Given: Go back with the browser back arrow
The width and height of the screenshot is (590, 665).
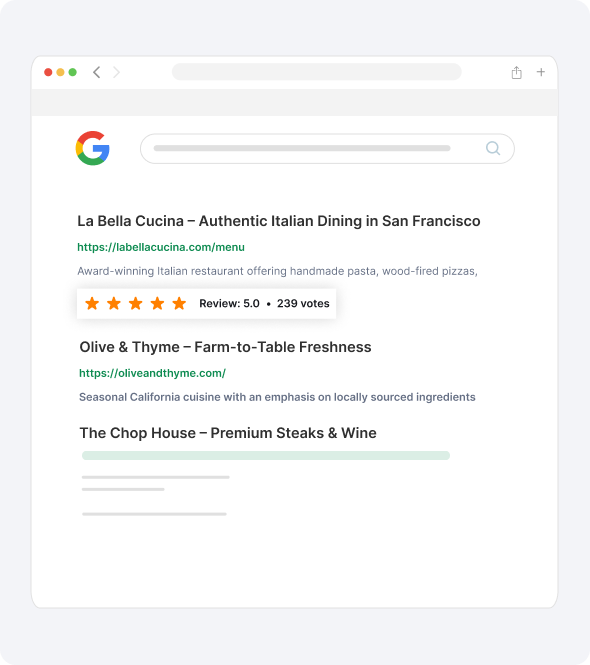Looking at the screenshot, I should coord(97,72).
